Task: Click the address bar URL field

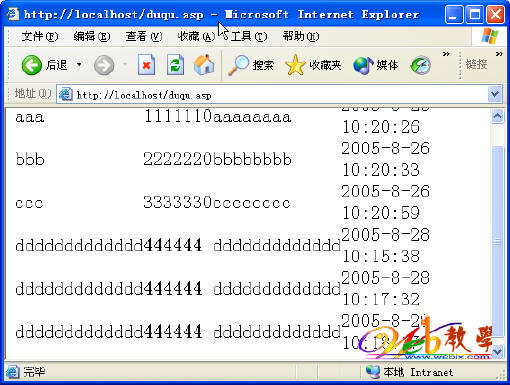Action: tap(272, 95)
